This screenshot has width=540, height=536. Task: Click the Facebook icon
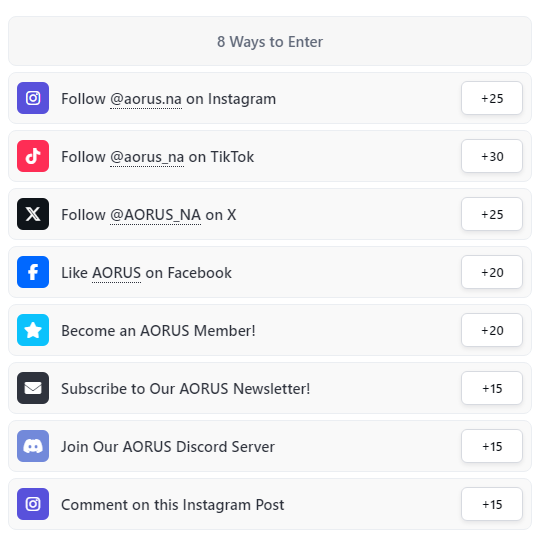(x=33, y=272)
